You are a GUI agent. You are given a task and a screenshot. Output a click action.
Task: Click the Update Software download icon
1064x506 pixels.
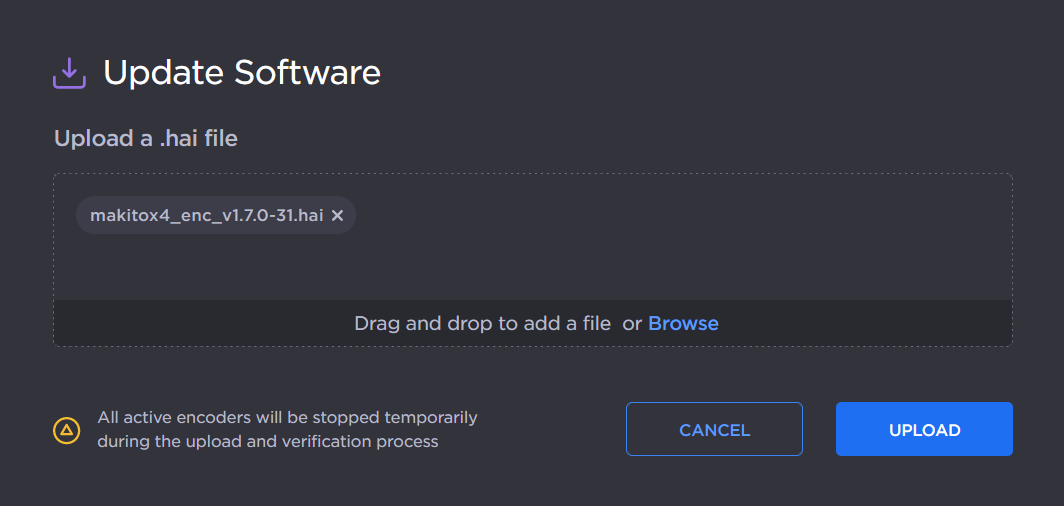pos(69,73)
